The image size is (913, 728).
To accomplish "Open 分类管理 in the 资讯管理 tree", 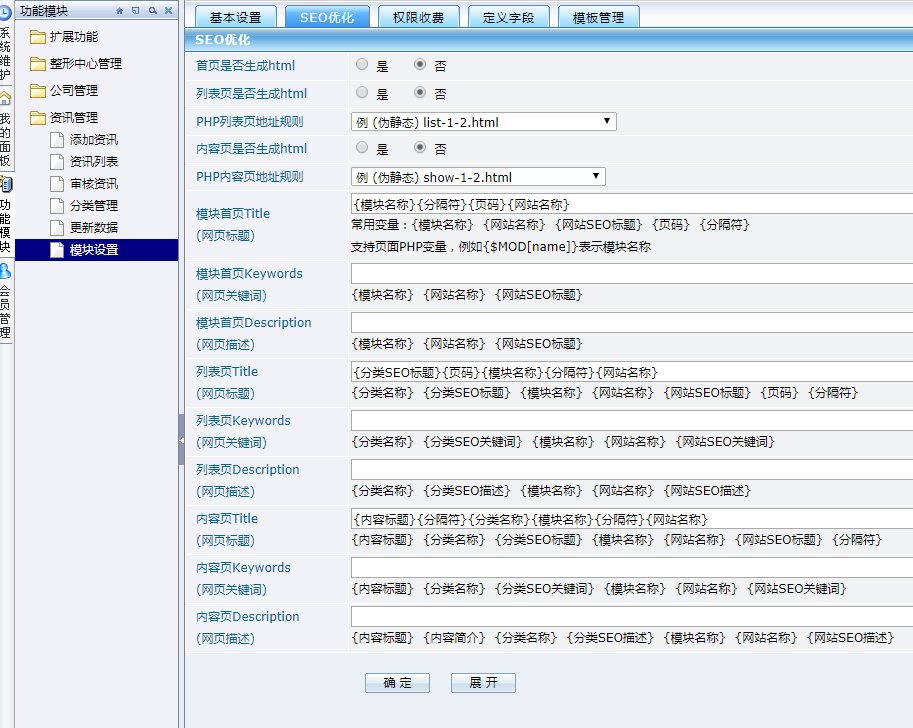I will [93, 206].
